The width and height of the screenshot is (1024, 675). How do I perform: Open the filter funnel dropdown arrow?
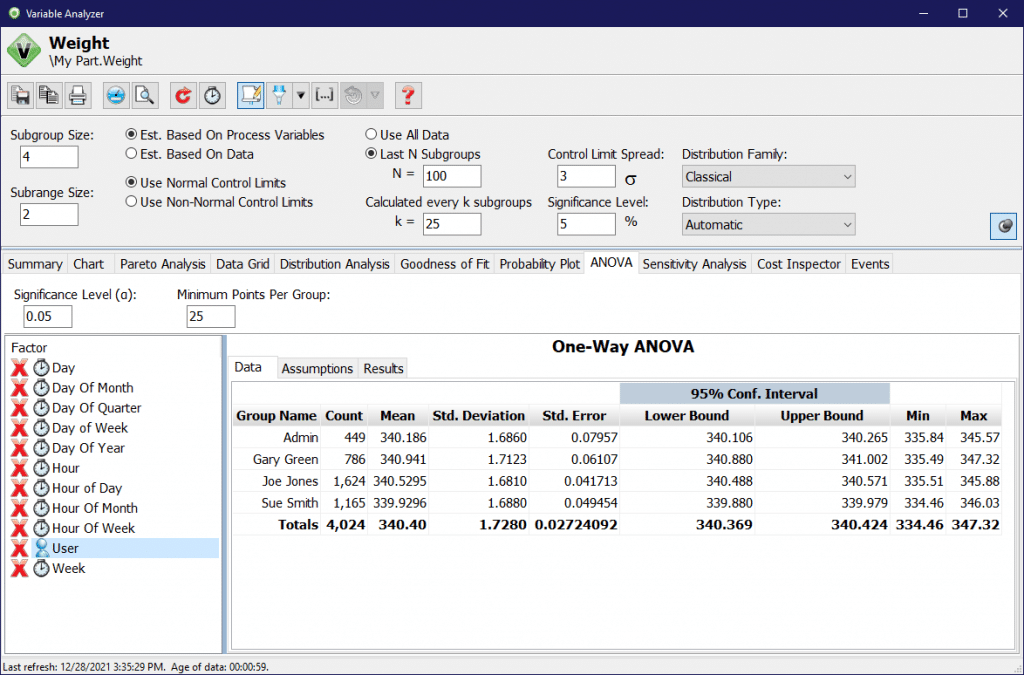[x=301, y=95]
